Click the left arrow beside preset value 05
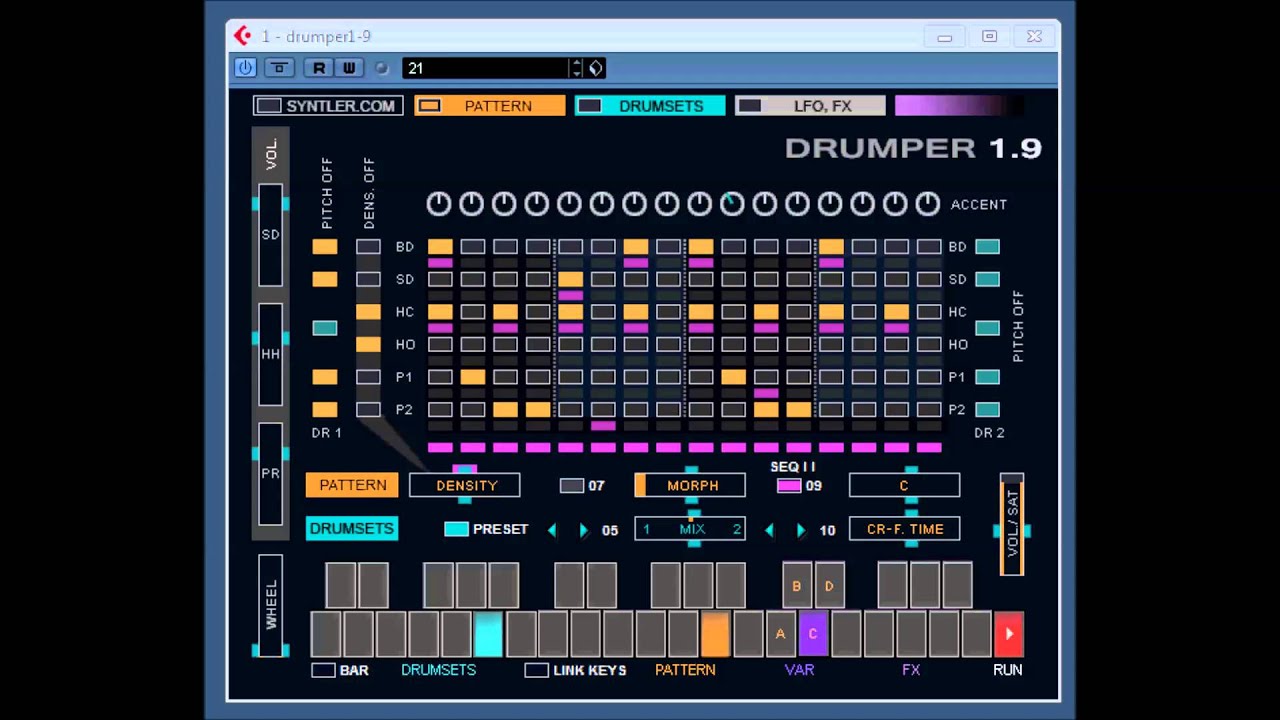This screenshot has width=1280, height=720. 552,530
